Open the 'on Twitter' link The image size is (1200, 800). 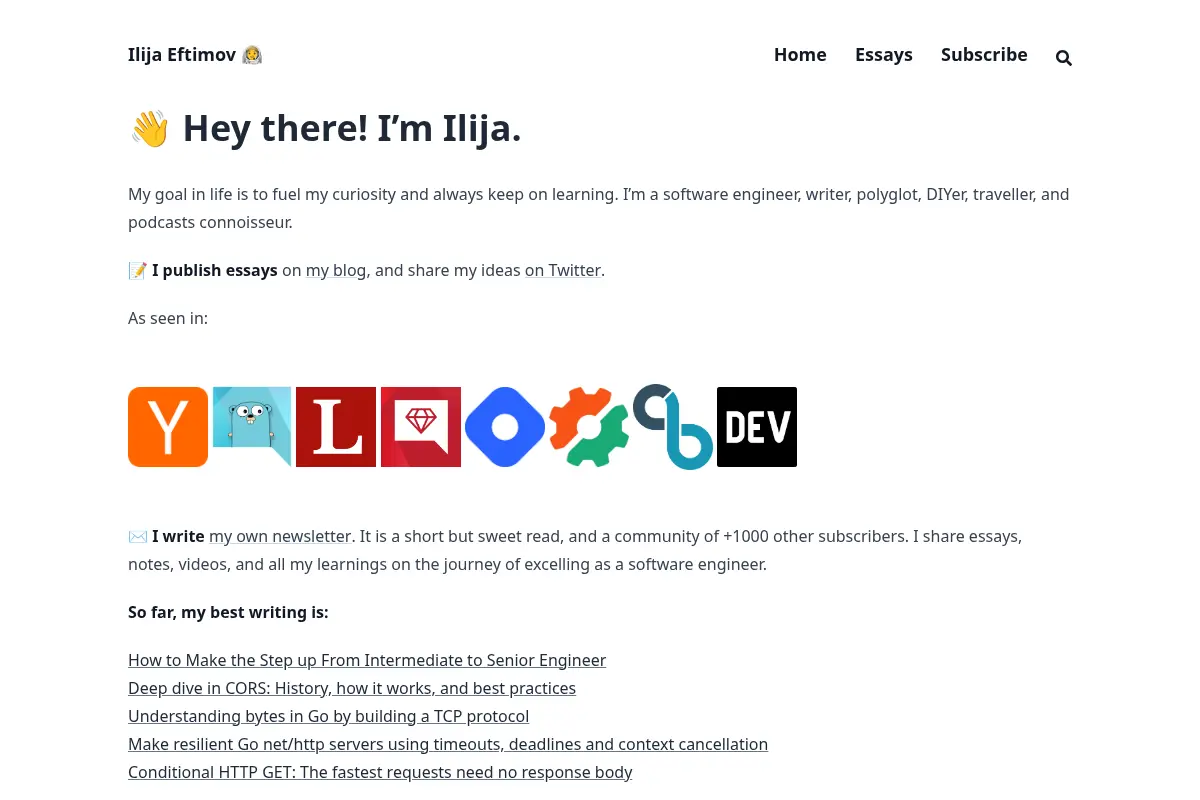pyautogui.click(x=563, y=270)
